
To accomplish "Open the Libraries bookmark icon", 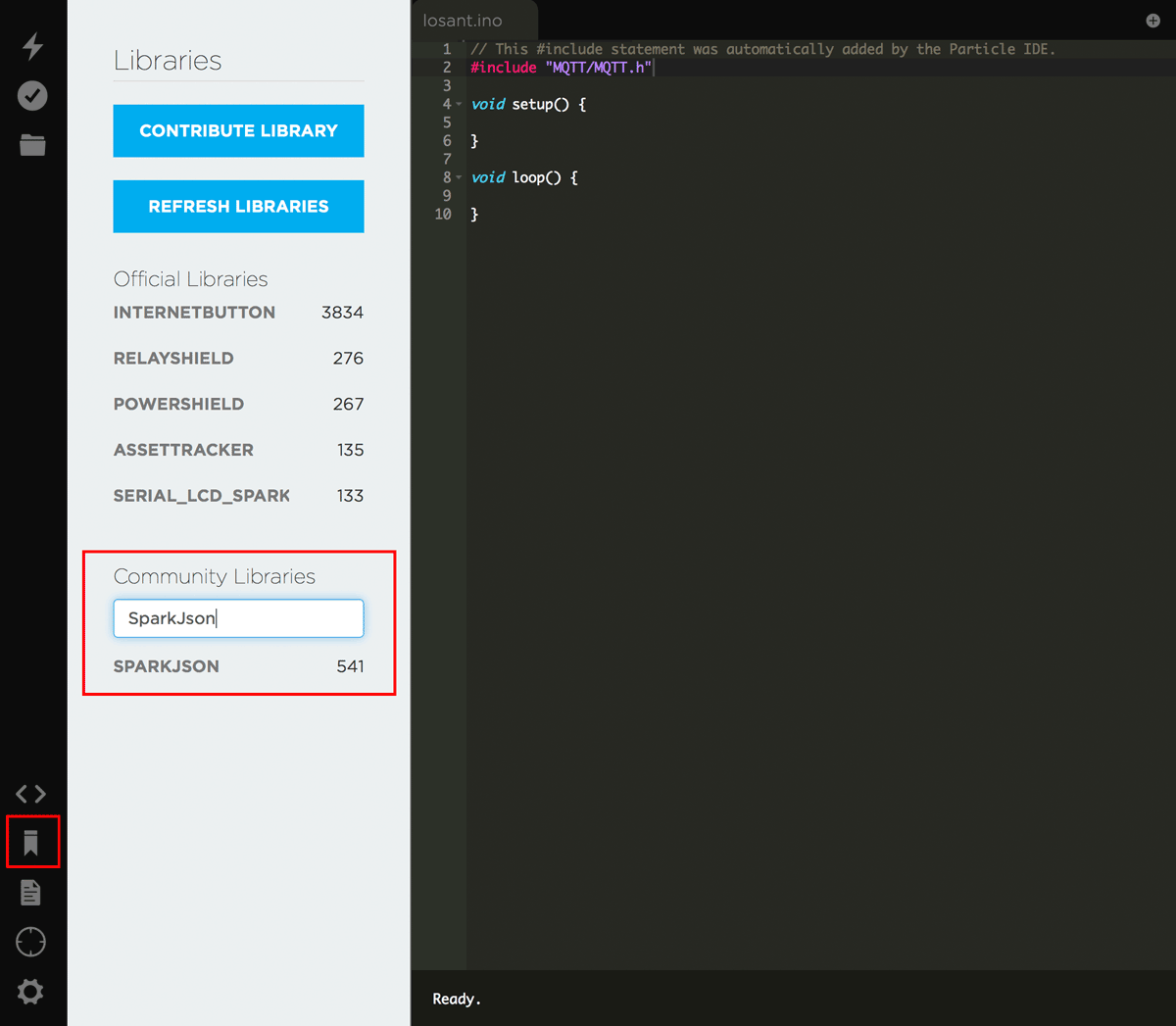I will (31, 843).
